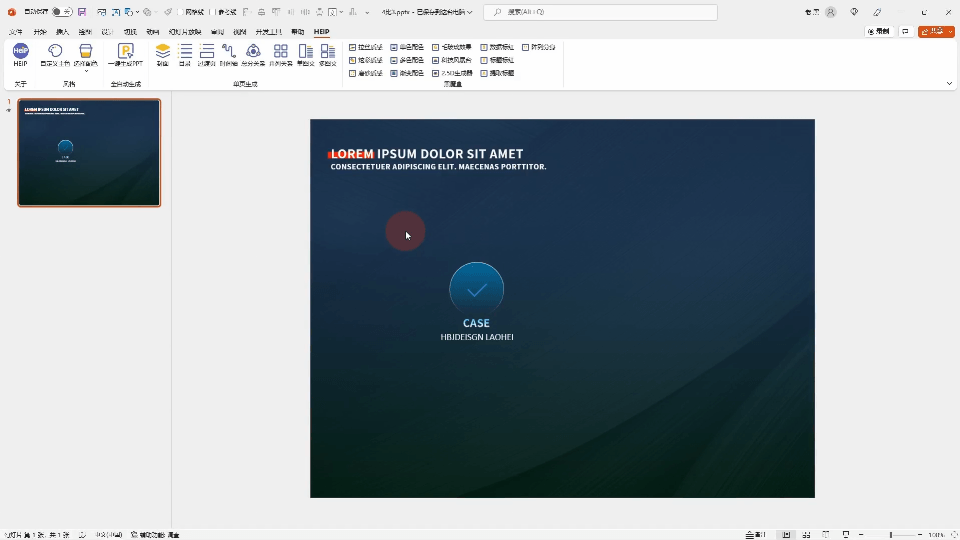Open the file name dropdown in the title bar
Image resolution: width=960 pixels, height=540 pixels.
pyautogui.click(x=470, y=12)
